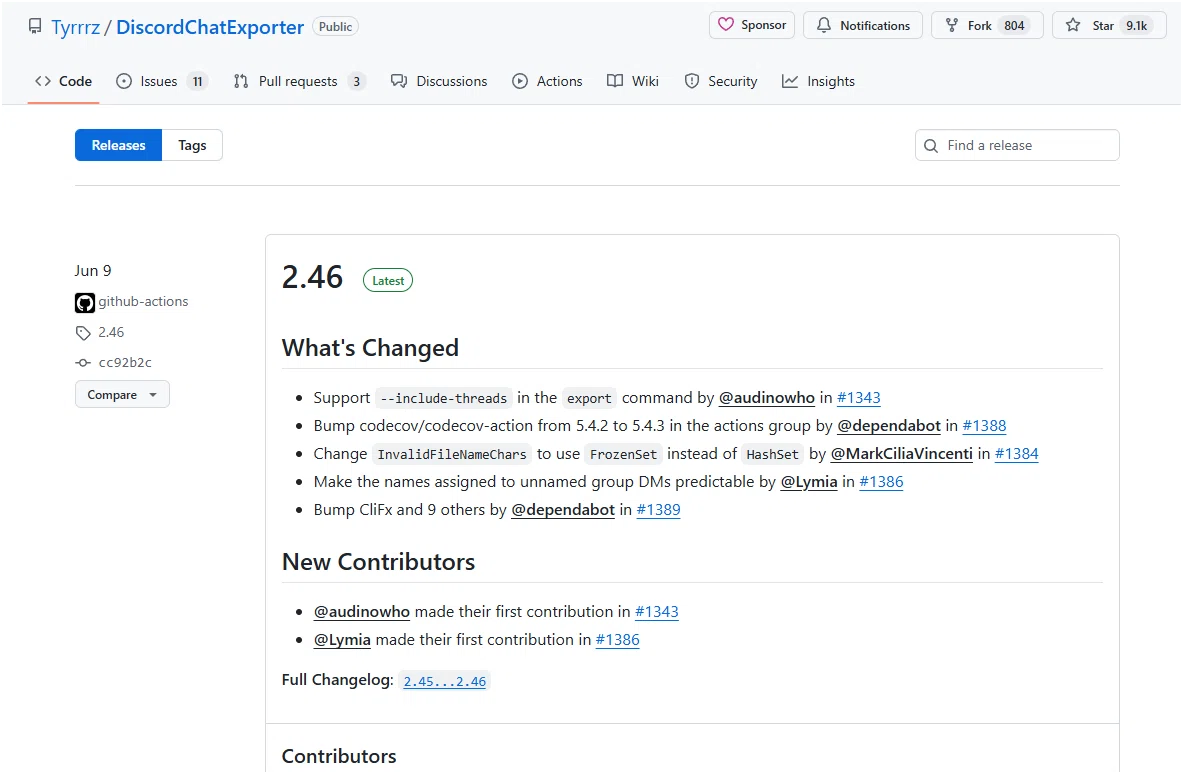Viewport: 1183px width, 774px height.
Task: Open the Wiki tab
Action: tap(633, 81)
